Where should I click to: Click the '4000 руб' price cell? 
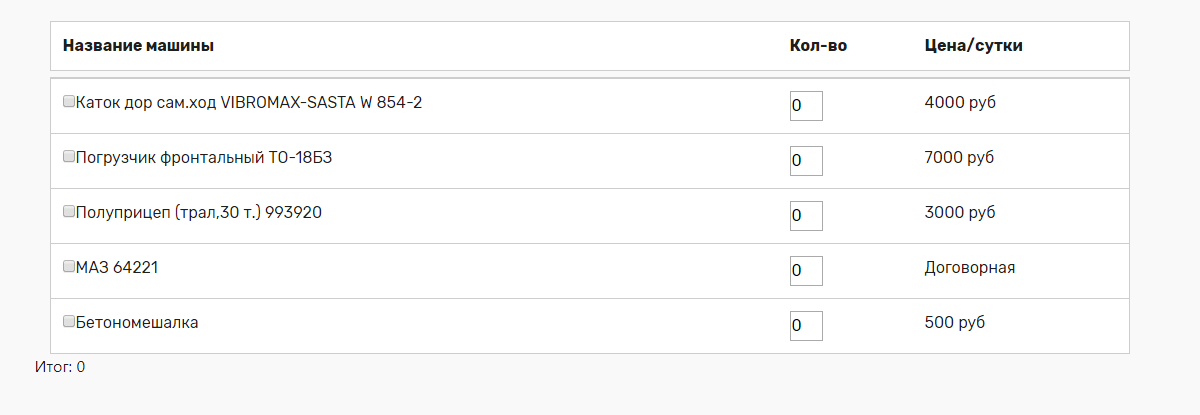click(x=960, y=102)
